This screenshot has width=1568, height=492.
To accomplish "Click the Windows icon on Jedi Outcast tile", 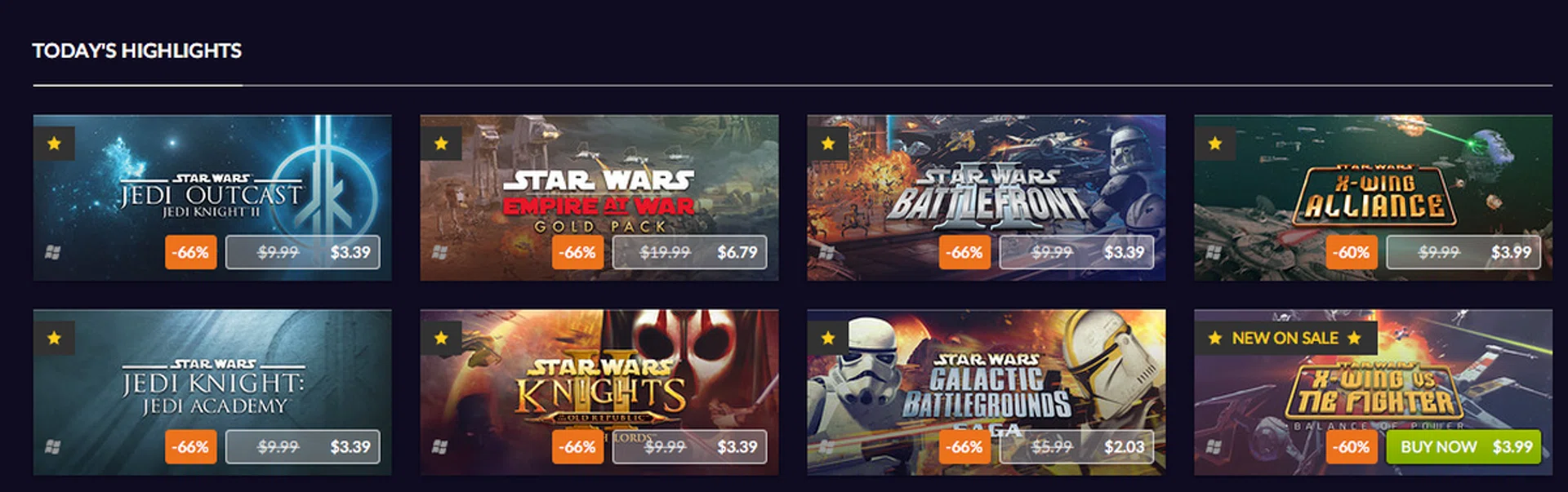I will [52, 252].
